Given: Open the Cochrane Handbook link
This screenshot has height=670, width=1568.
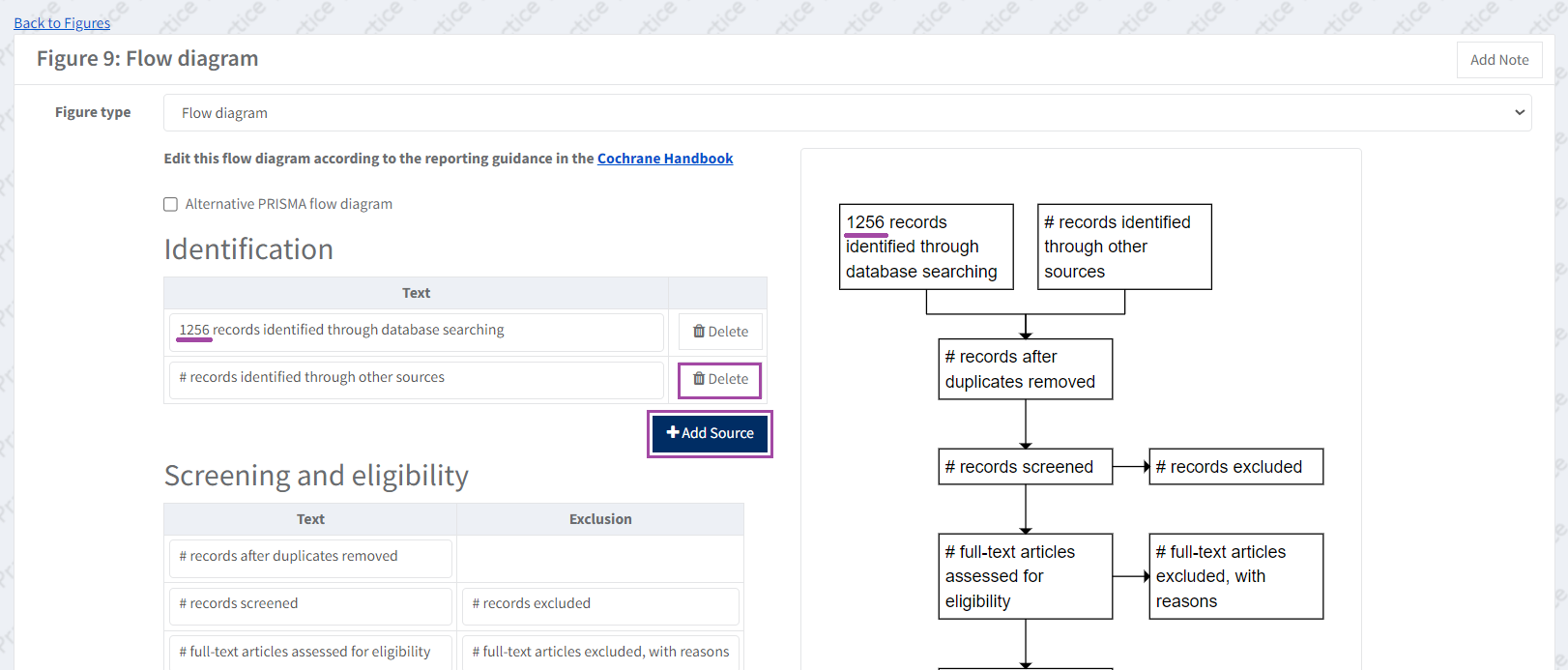Looking at the screenshot, I should tap(665, 159).
